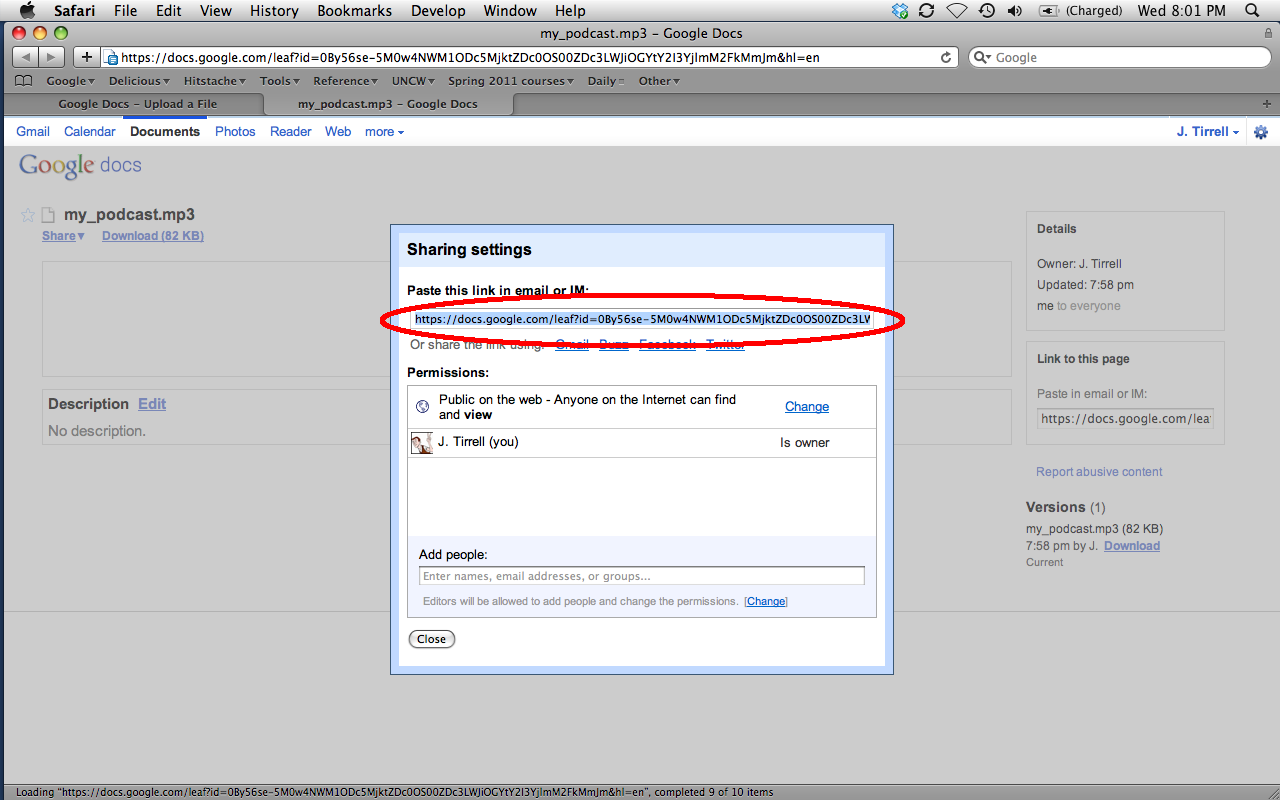Viewport: 1280px width, 800px height.
Task: Open the Reference bookmarks folder
Action: tap(345, 81)
